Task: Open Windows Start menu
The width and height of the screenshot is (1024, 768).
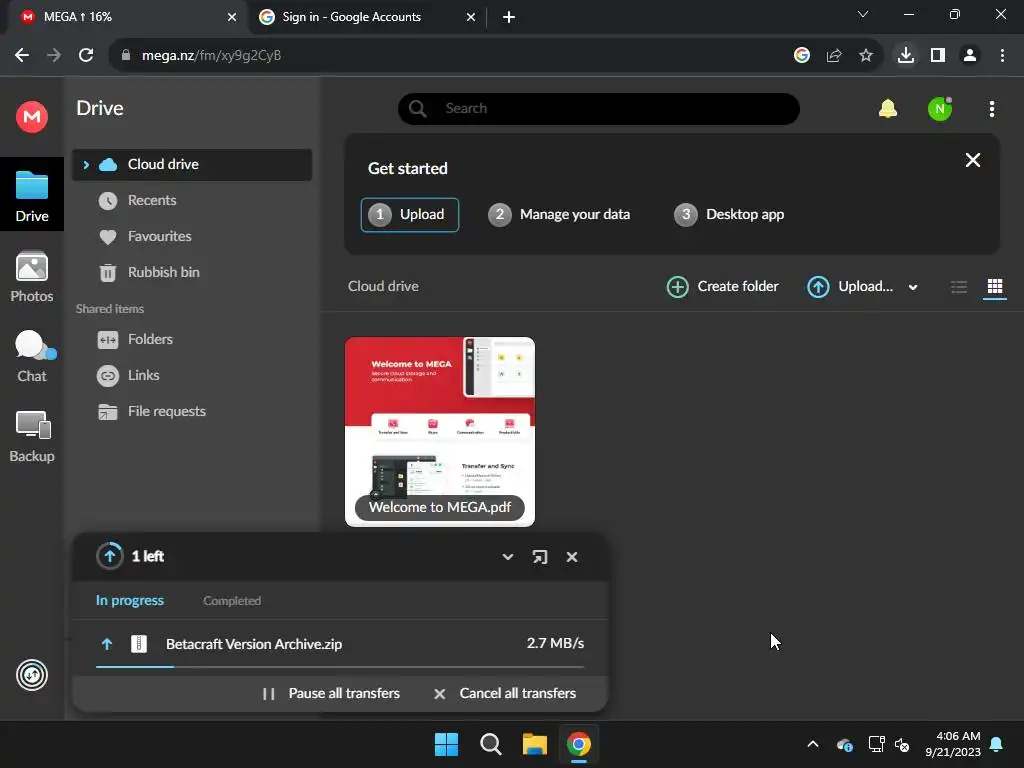Action: [447, 744]
